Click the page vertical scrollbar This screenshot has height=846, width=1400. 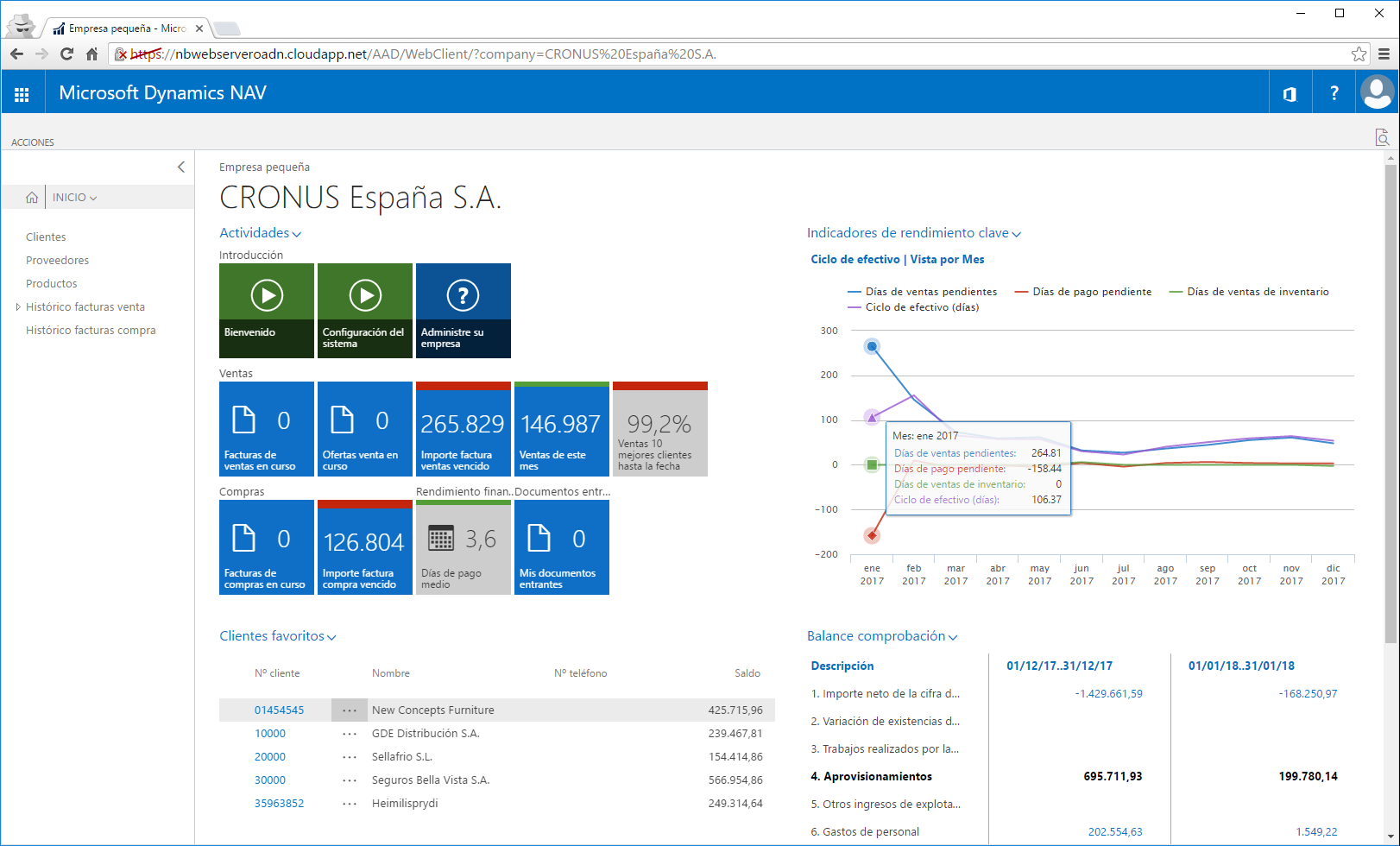pyautogui.click(x=1390, y=403)
